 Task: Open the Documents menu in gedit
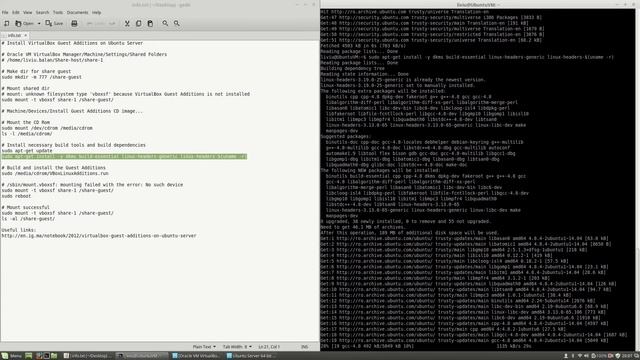click(x=77, y=13)
